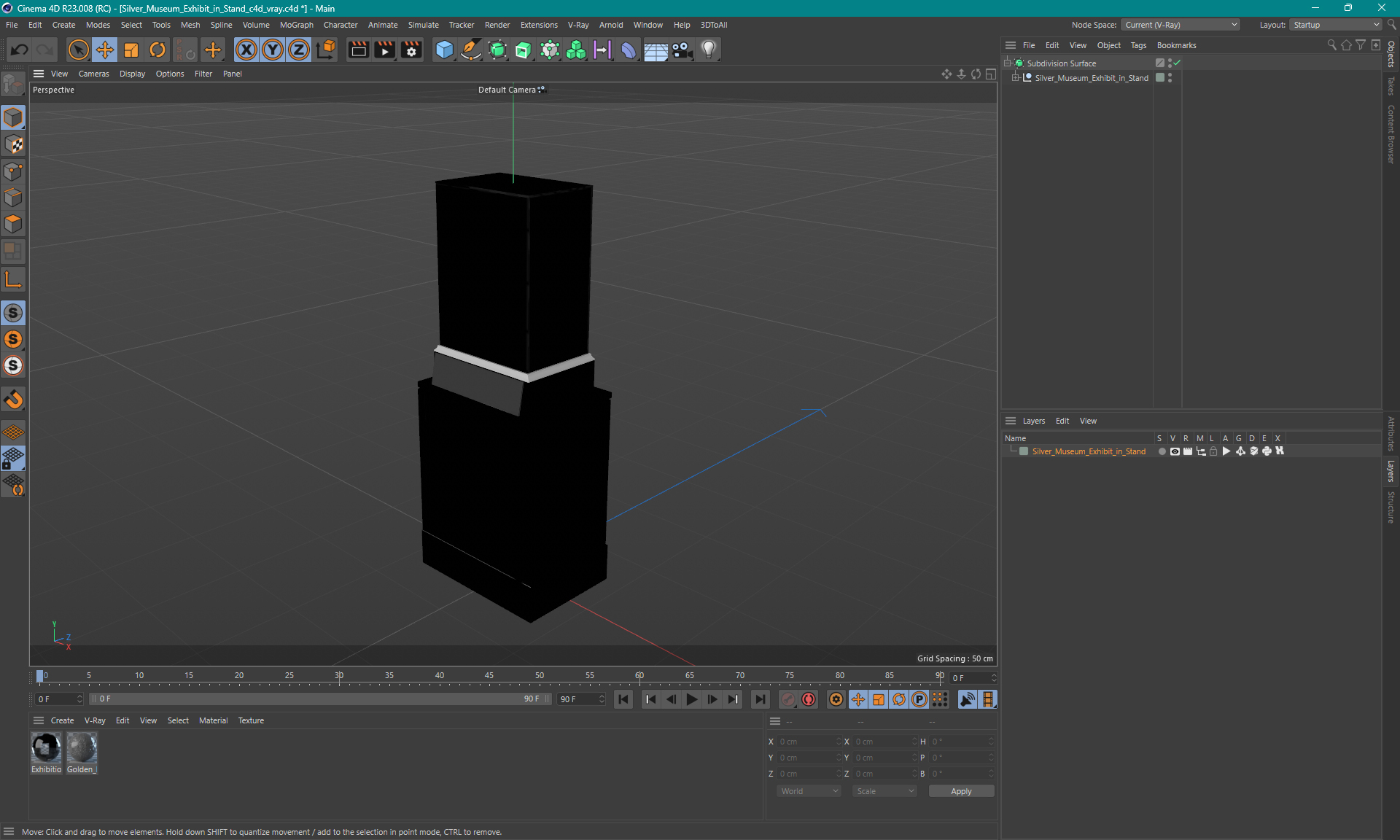Select the Exhibitio material thumbnail

click(x=46, y=747)
